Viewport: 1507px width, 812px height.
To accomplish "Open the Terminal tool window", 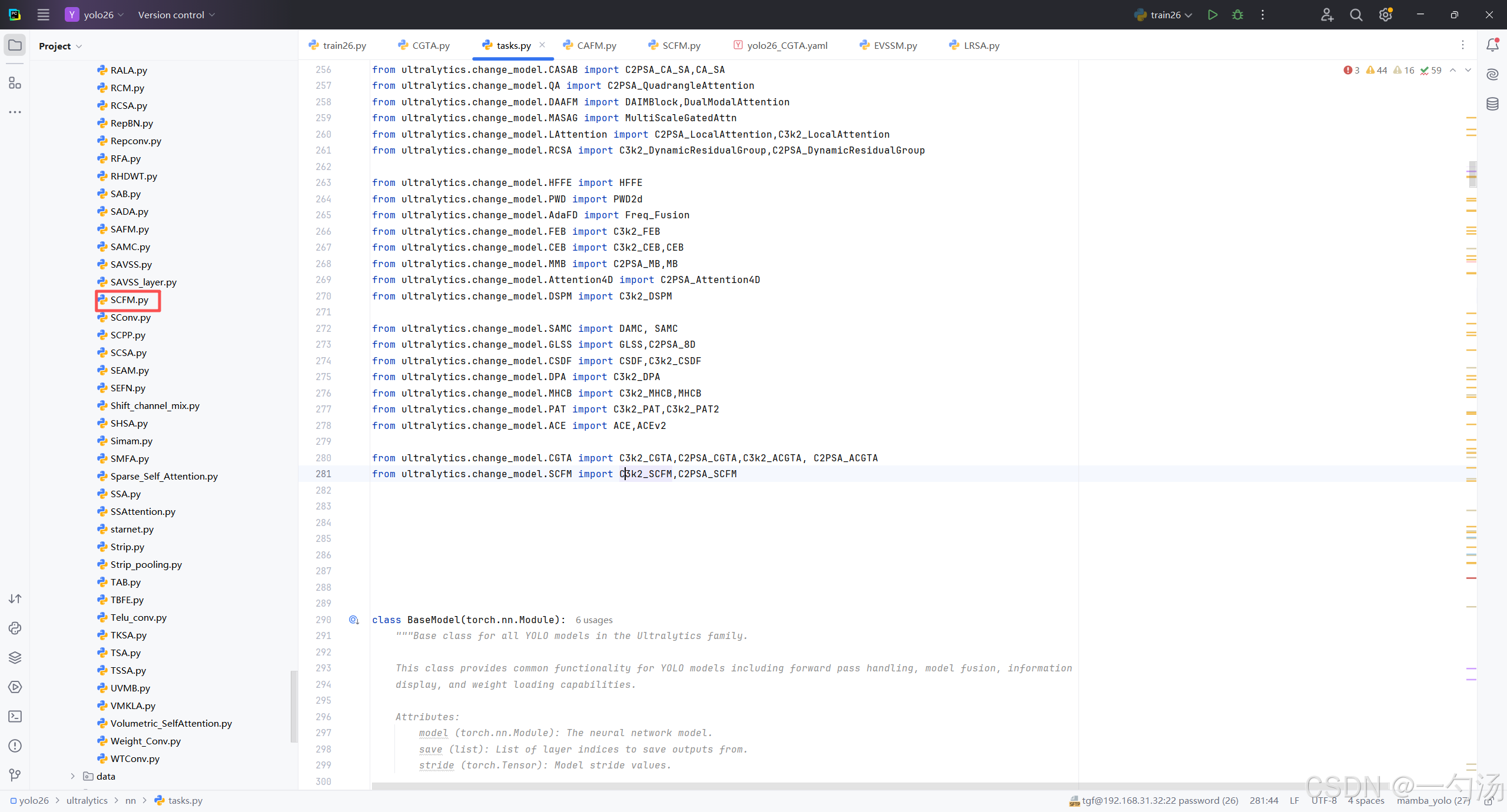I will tap(15, 716).
